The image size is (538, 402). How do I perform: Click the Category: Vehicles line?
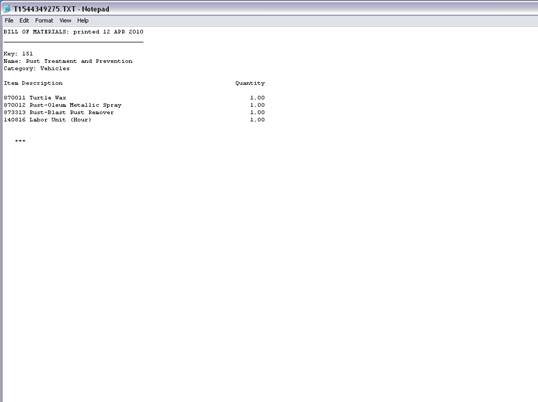coord(37,69)
